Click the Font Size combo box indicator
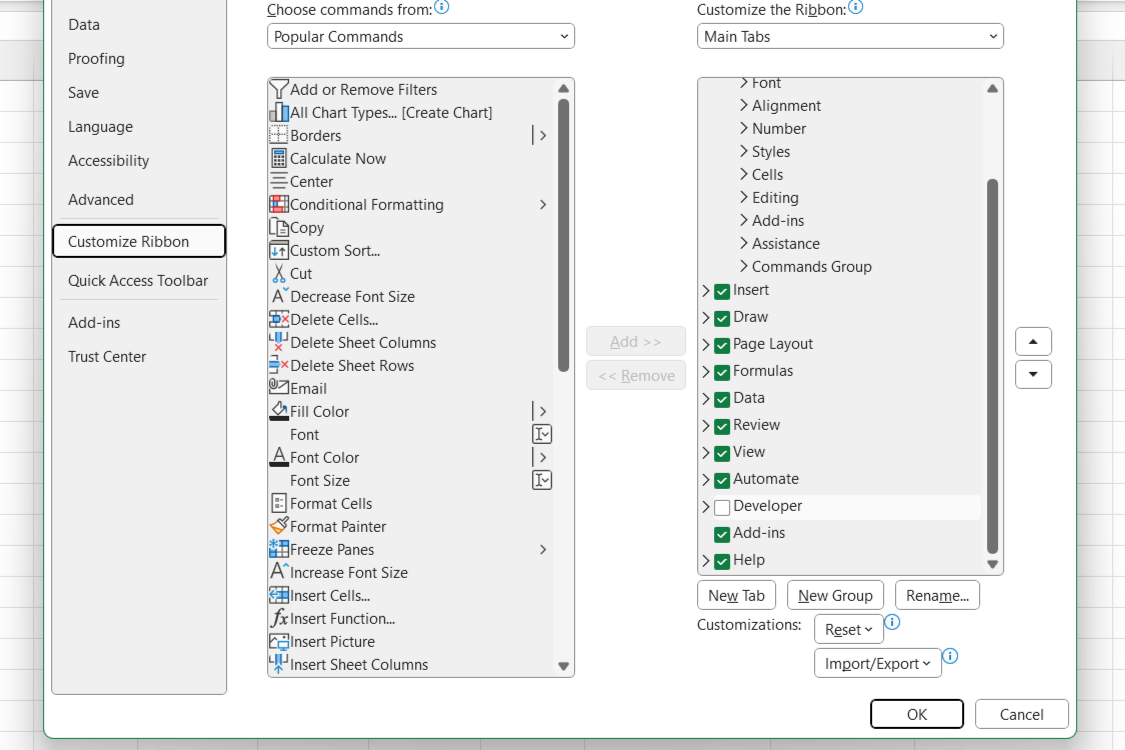Screen dimensions: 1125x750 pos(542,480)
